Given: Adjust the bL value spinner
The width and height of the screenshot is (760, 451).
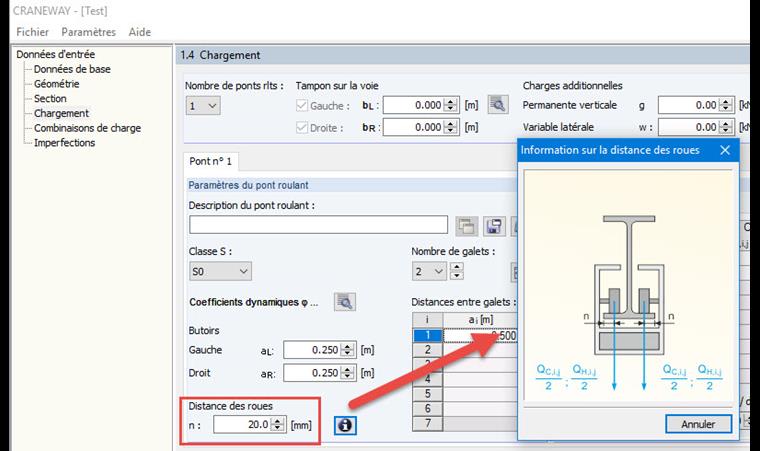Looking at the screenshot, I should (451, 105).
